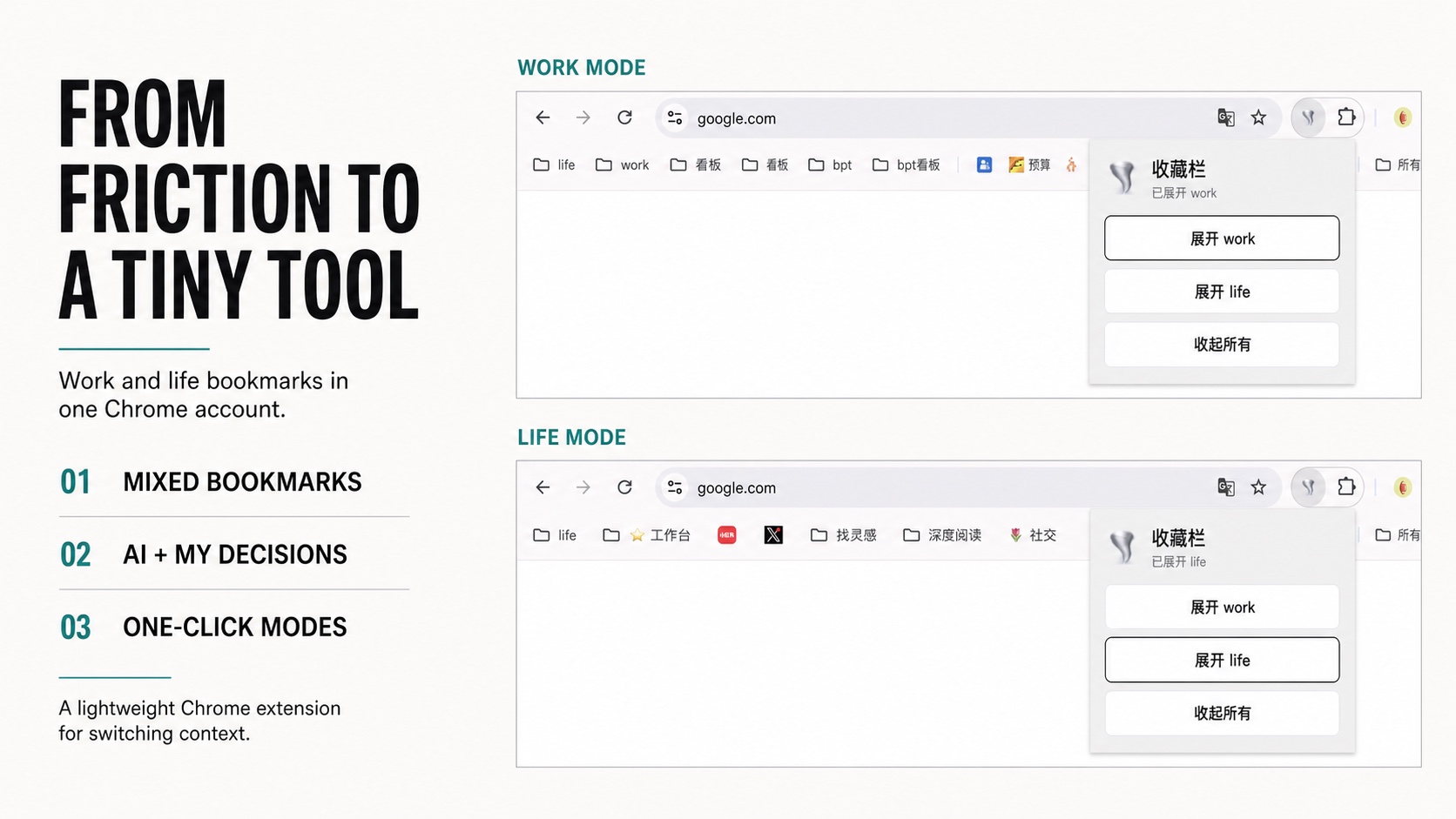The height and width of the screenshot is (819, 1456).
Task: Bookmark the page with the star in Life Mode
Action: coord(1258,487)
